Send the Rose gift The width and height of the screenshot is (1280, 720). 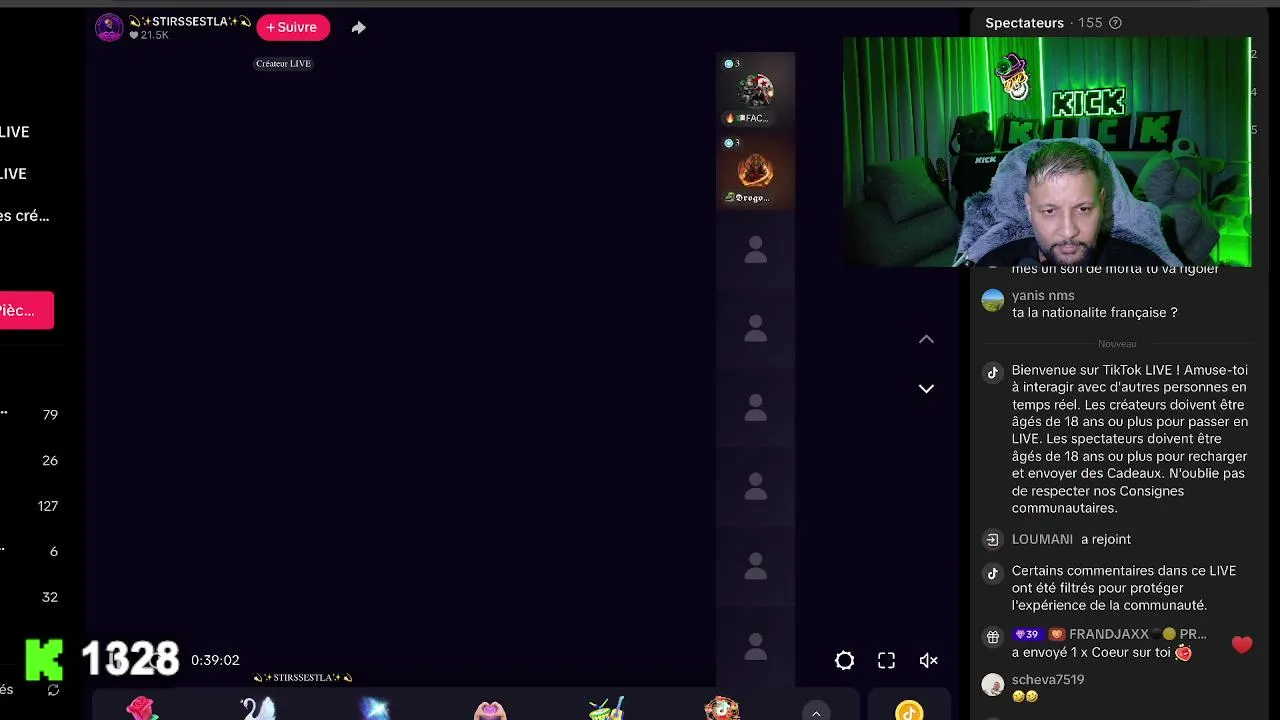[142, 708]
